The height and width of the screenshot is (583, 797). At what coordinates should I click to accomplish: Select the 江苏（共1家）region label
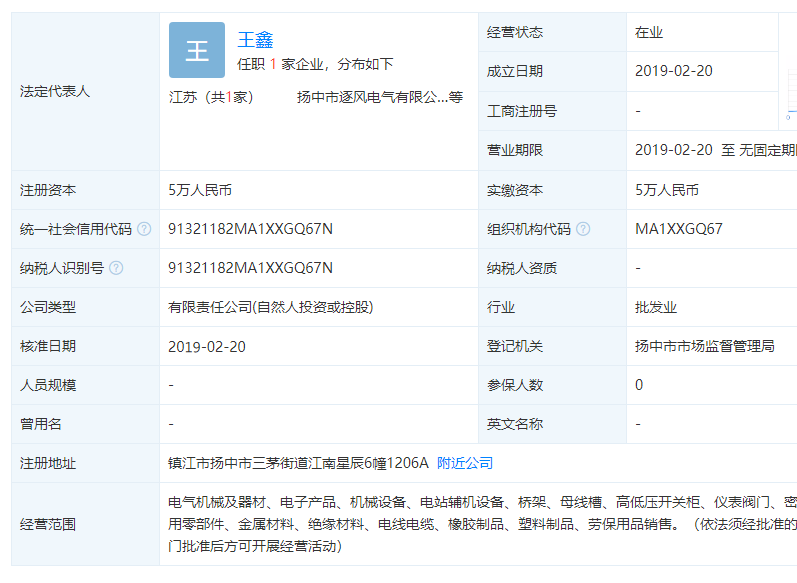click(211, 98)
